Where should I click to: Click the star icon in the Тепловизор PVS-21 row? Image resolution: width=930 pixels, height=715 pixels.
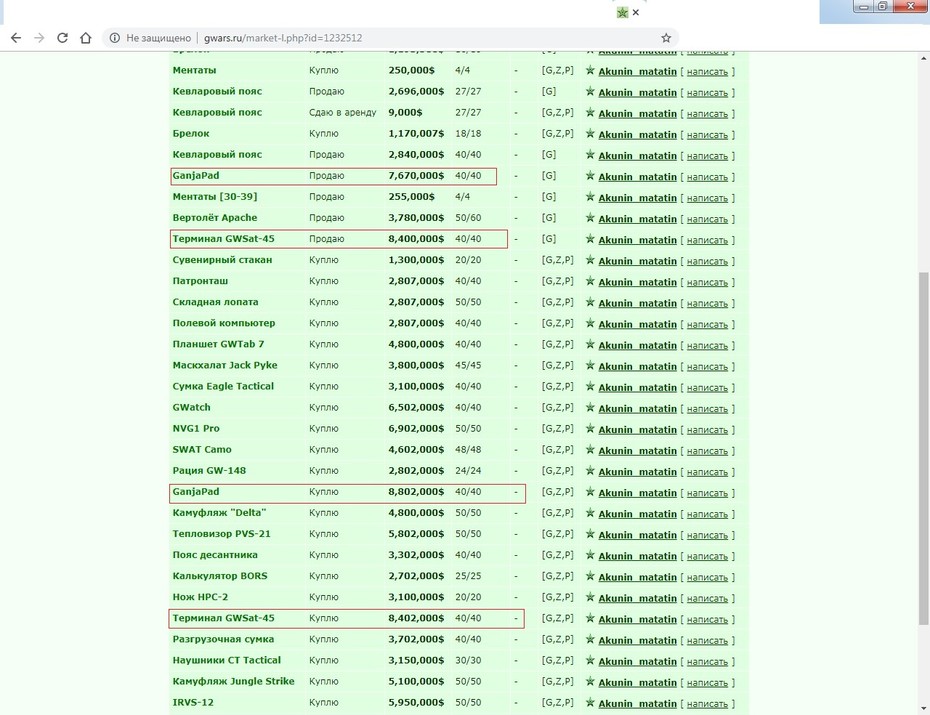click(590, 534)
